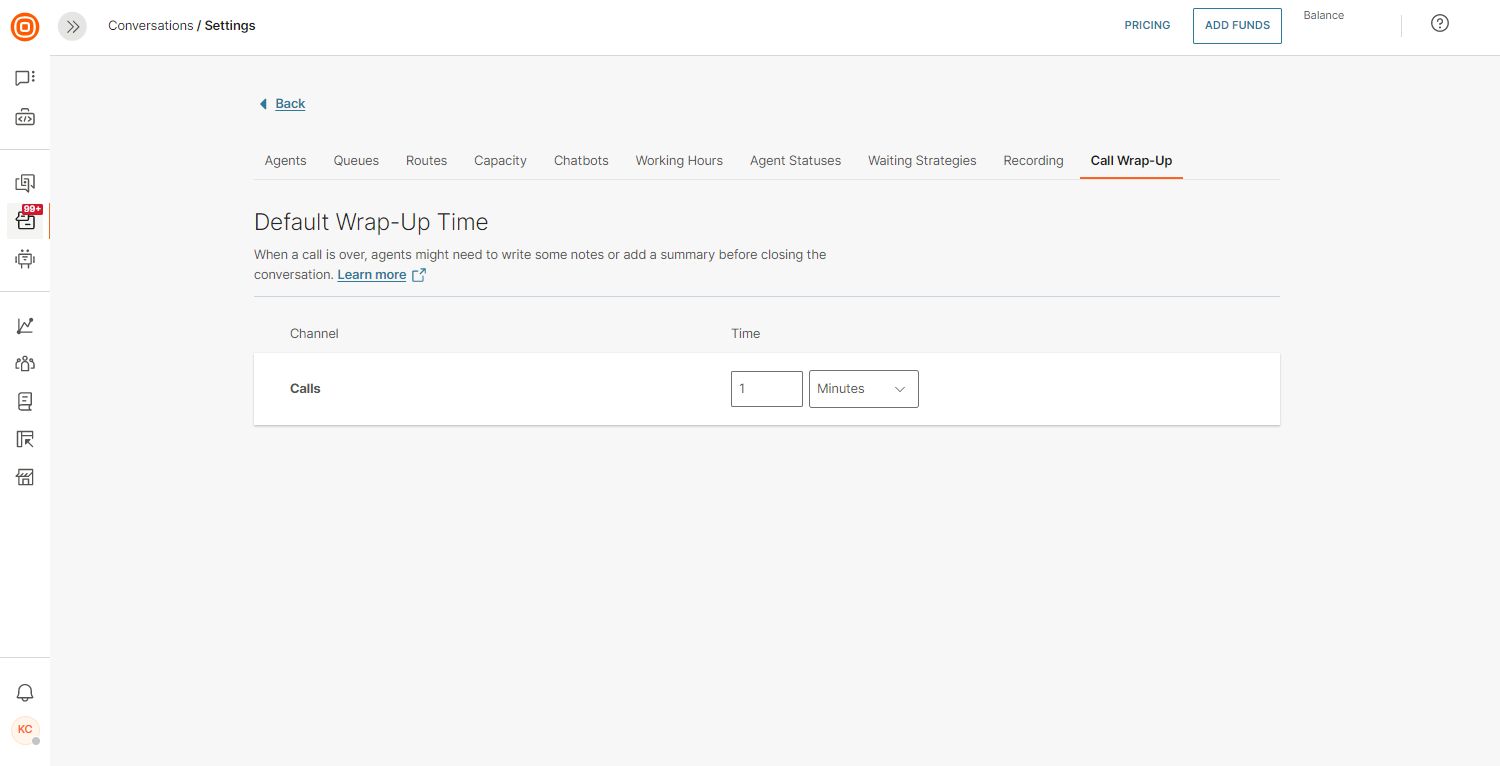This screenshot has width=1500, height=766.
Task: Open the analytics line chart icon
Action: point(25,326)
